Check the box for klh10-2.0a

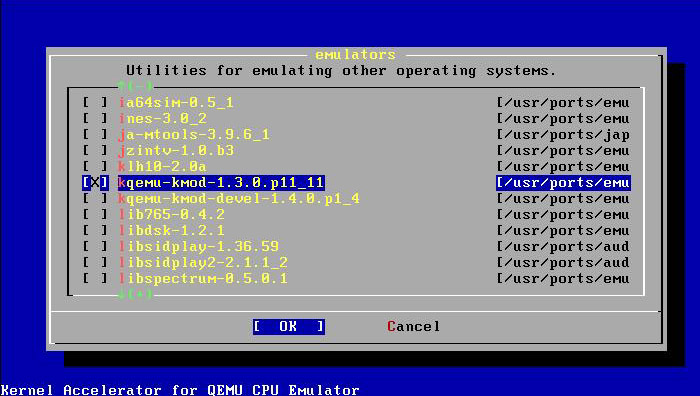95,167
